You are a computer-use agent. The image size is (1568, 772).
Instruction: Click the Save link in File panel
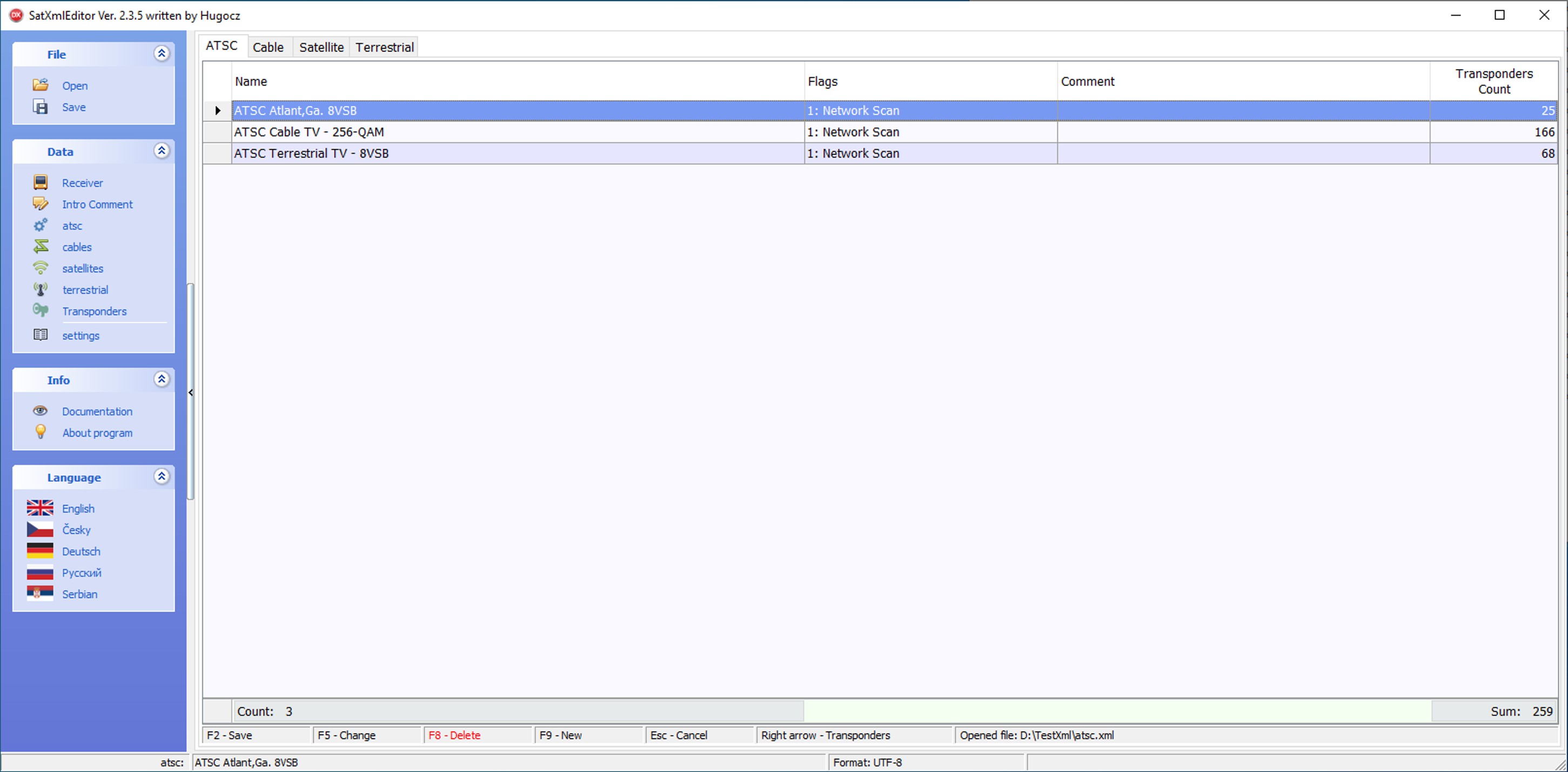(x=73, y=107)
